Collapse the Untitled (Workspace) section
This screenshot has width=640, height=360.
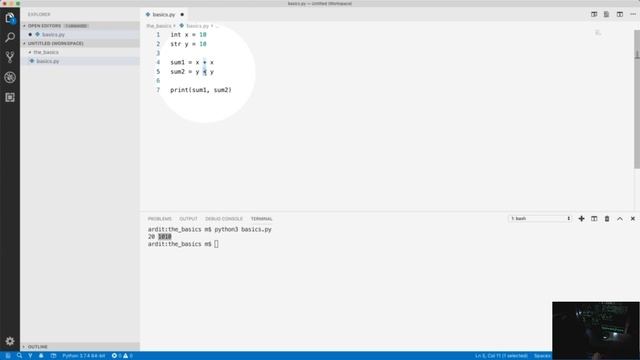tap(80, 43)
